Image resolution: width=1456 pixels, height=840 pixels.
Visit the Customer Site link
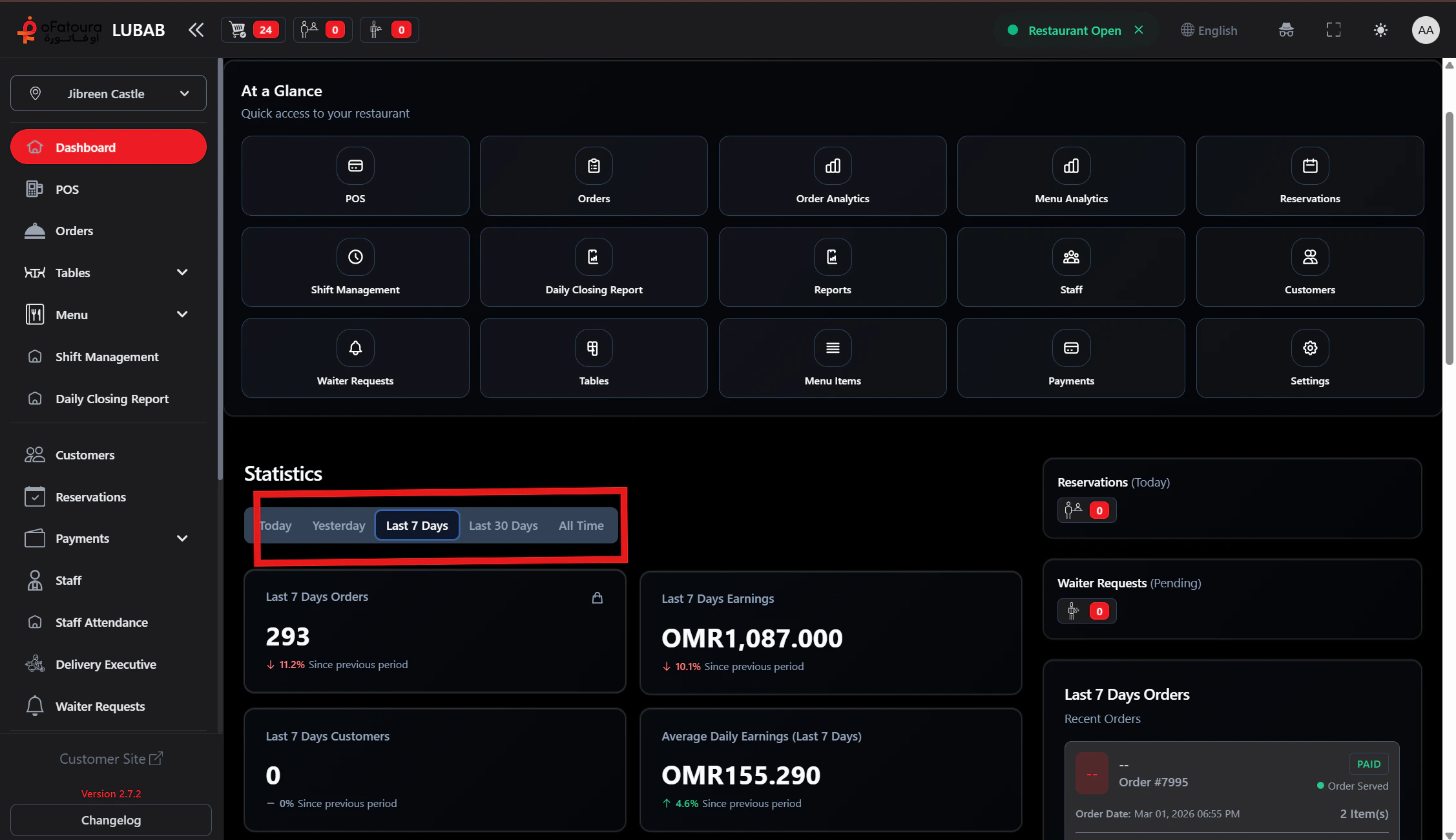coord(110,759)
